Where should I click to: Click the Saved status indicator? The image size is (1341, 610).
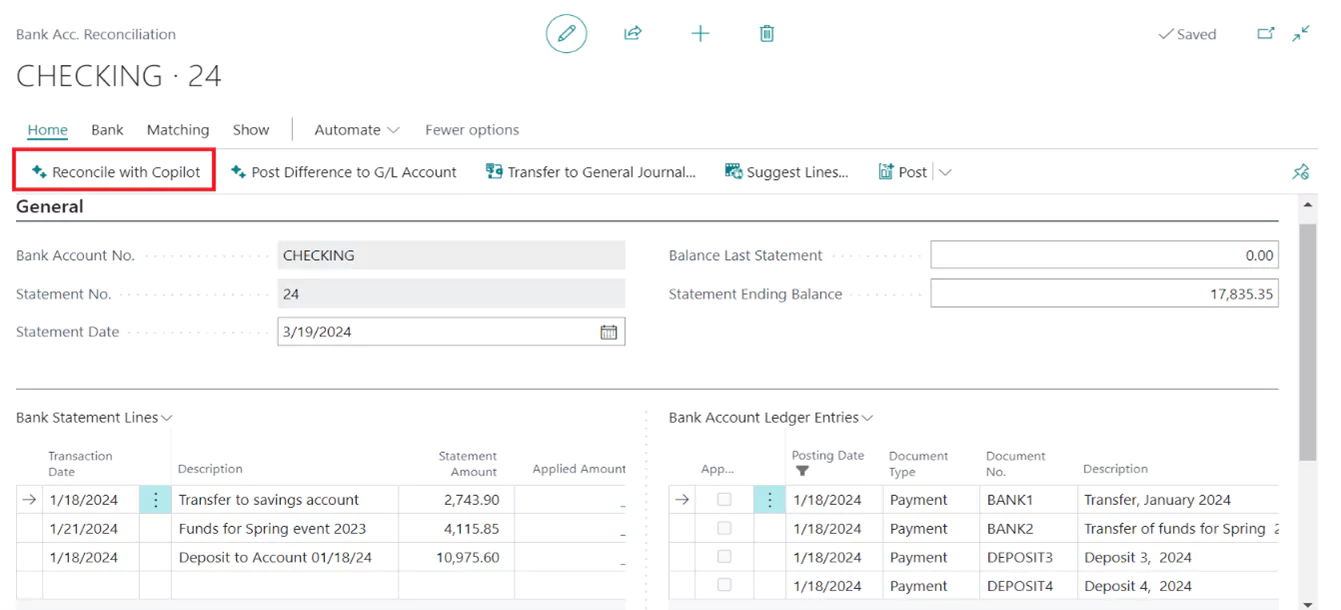pyautogui.click(x=1187, y=34)
